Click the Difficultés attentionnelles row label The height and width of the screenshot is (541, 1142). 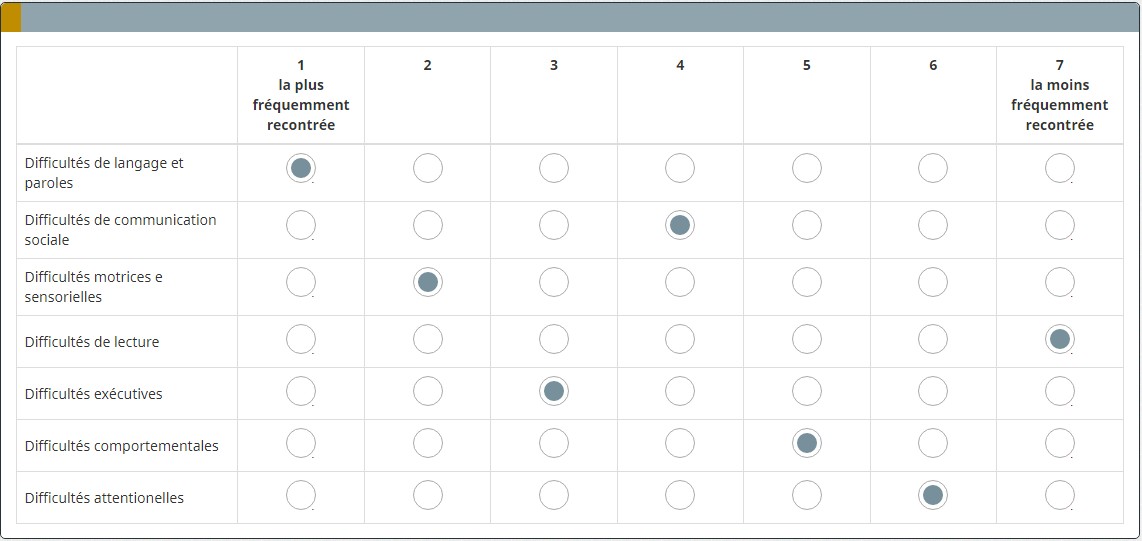coord(104,498)
